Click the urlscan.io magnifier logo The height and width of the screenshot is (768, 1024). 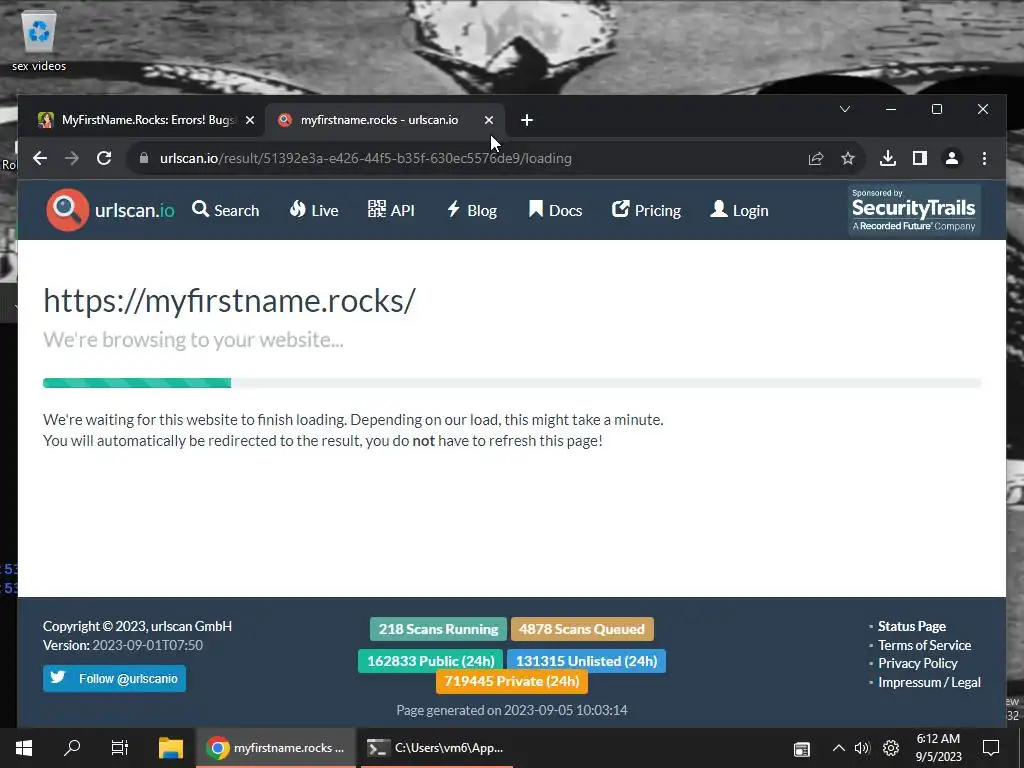click(67, 210)
